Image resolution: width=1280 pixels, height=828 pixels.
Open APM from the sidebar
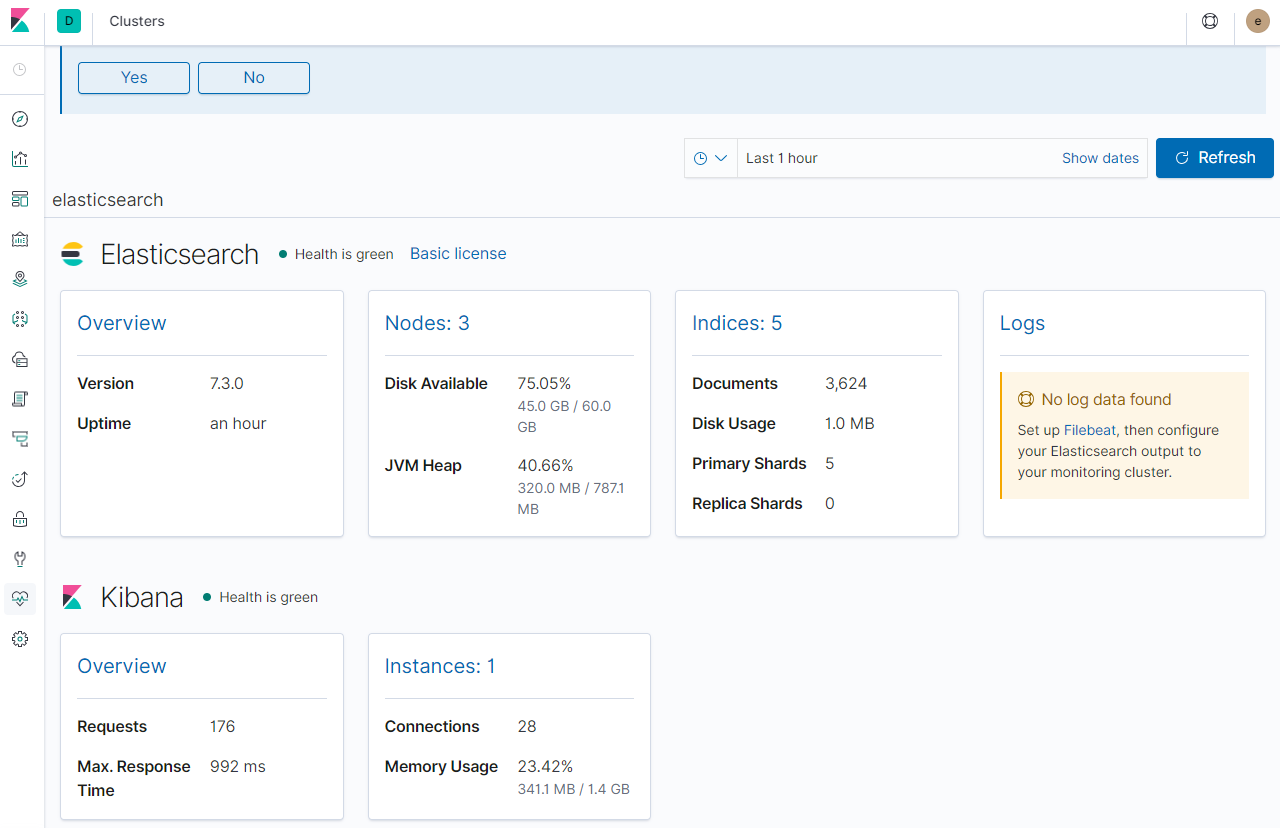[20, 439]
